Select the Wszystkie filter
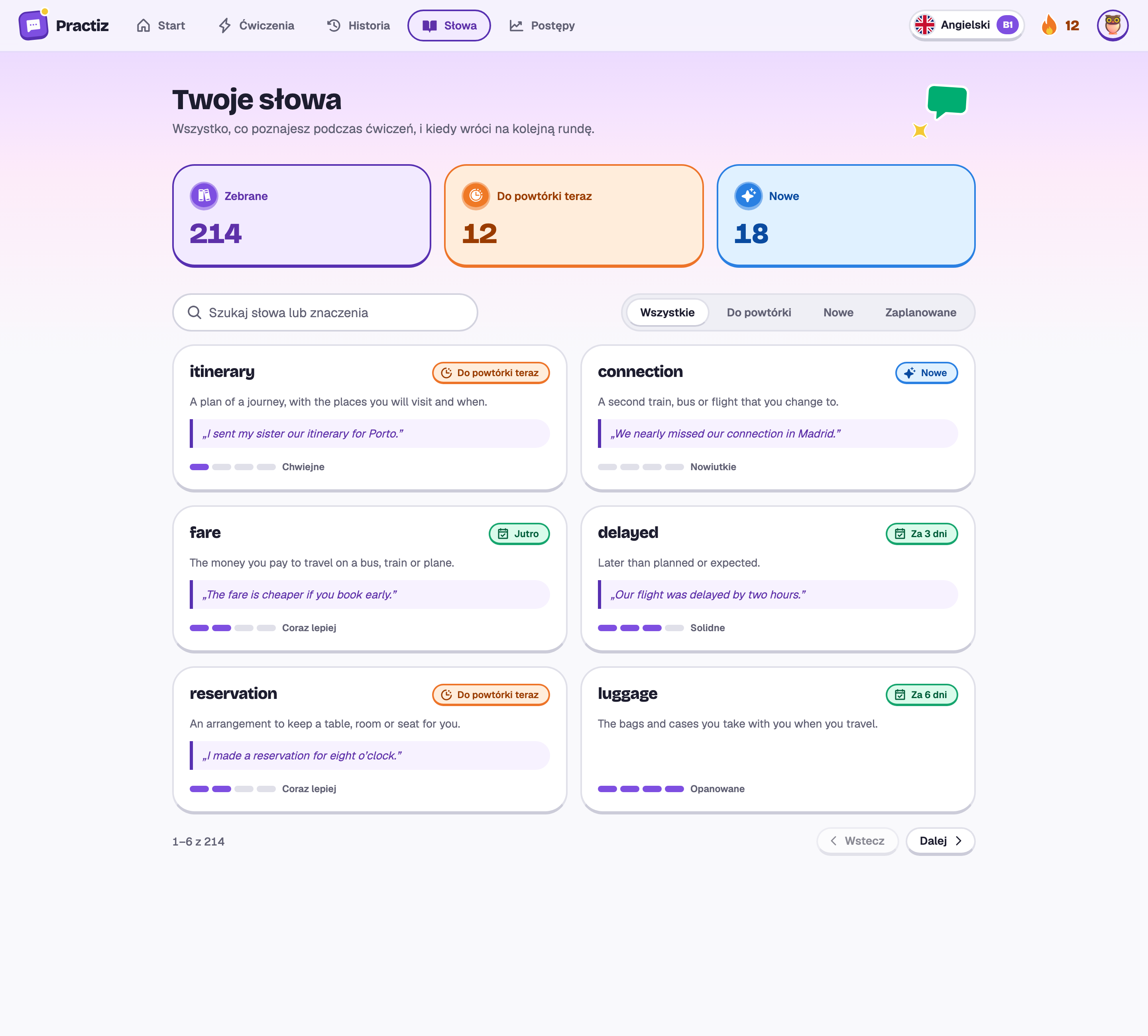This screenshot has height=1036, width=1148. (667, 312)
